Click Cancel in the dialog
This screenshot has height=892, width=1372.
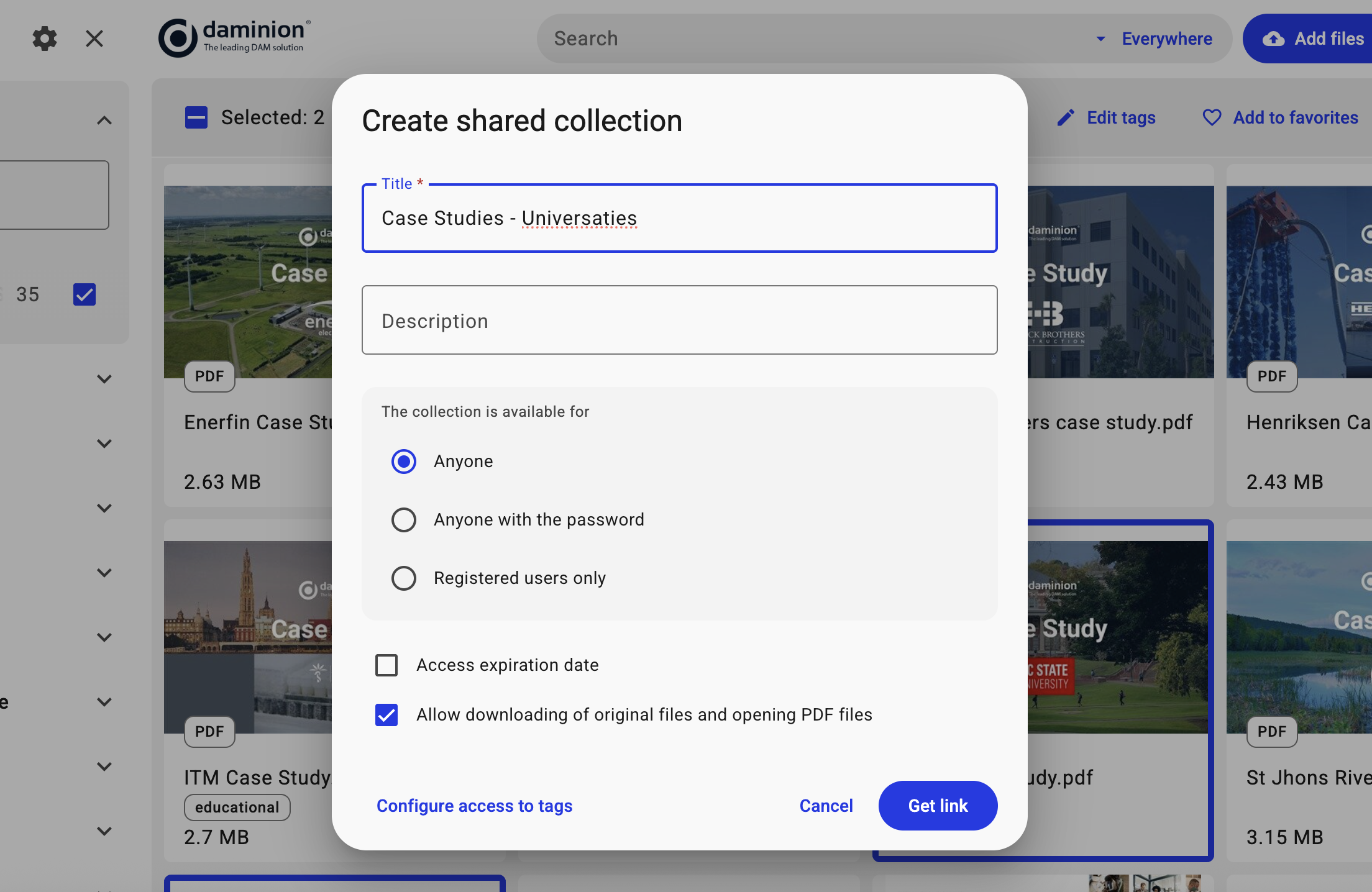pos(826,806)
